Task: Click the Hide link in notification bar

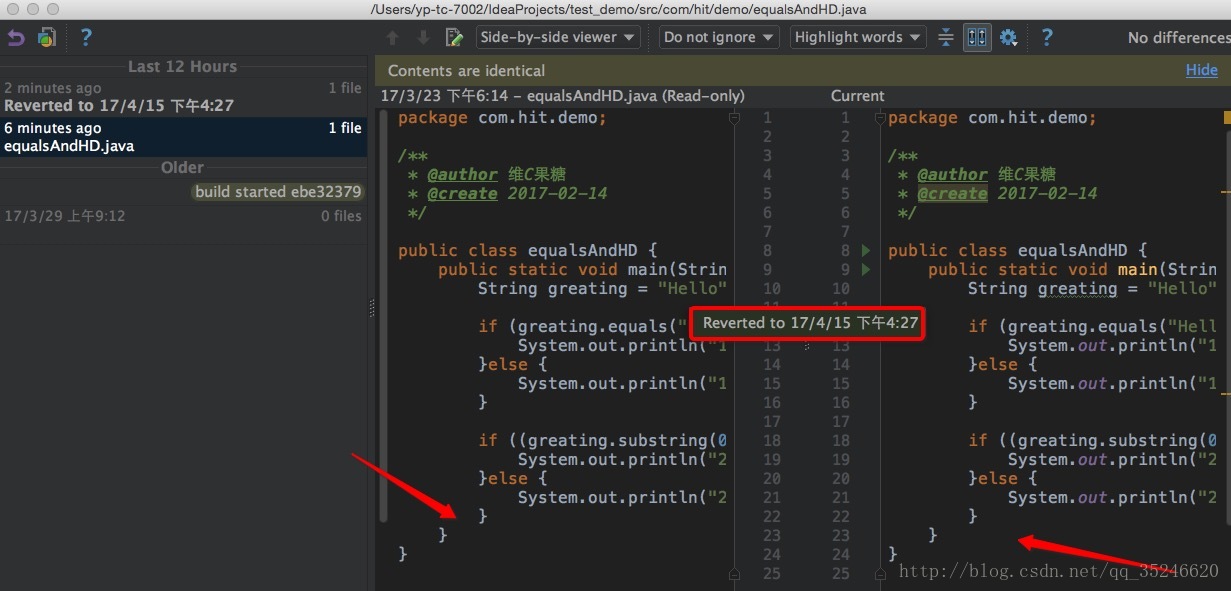Action: pos(1201,71)
